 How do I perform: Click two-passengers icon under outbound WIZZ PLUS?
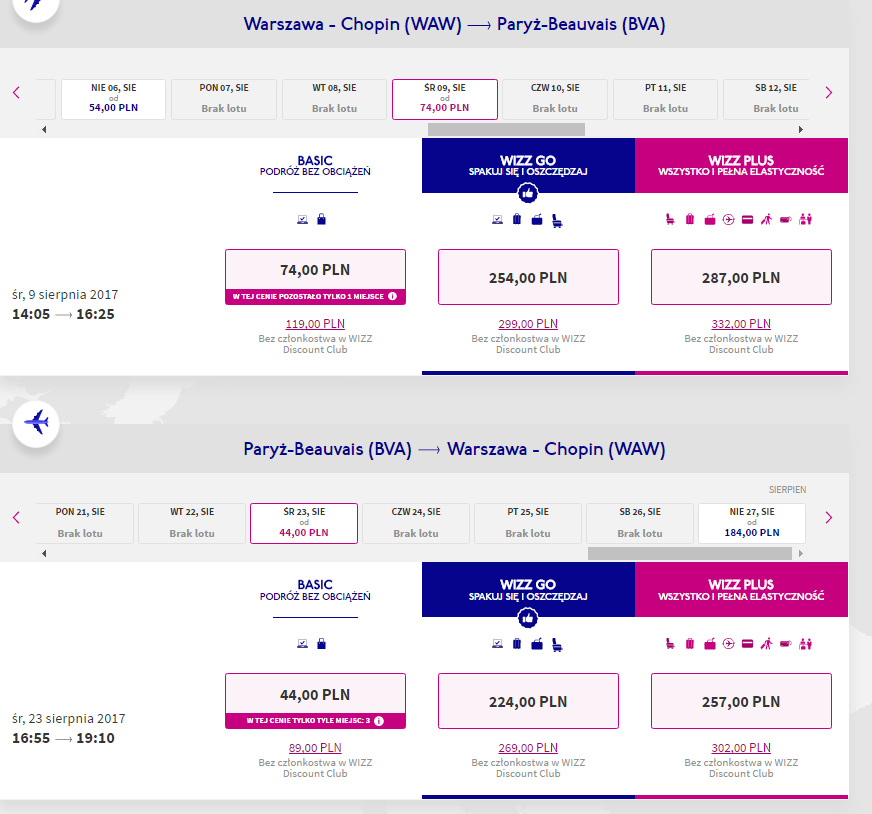[x=805, y=220]
